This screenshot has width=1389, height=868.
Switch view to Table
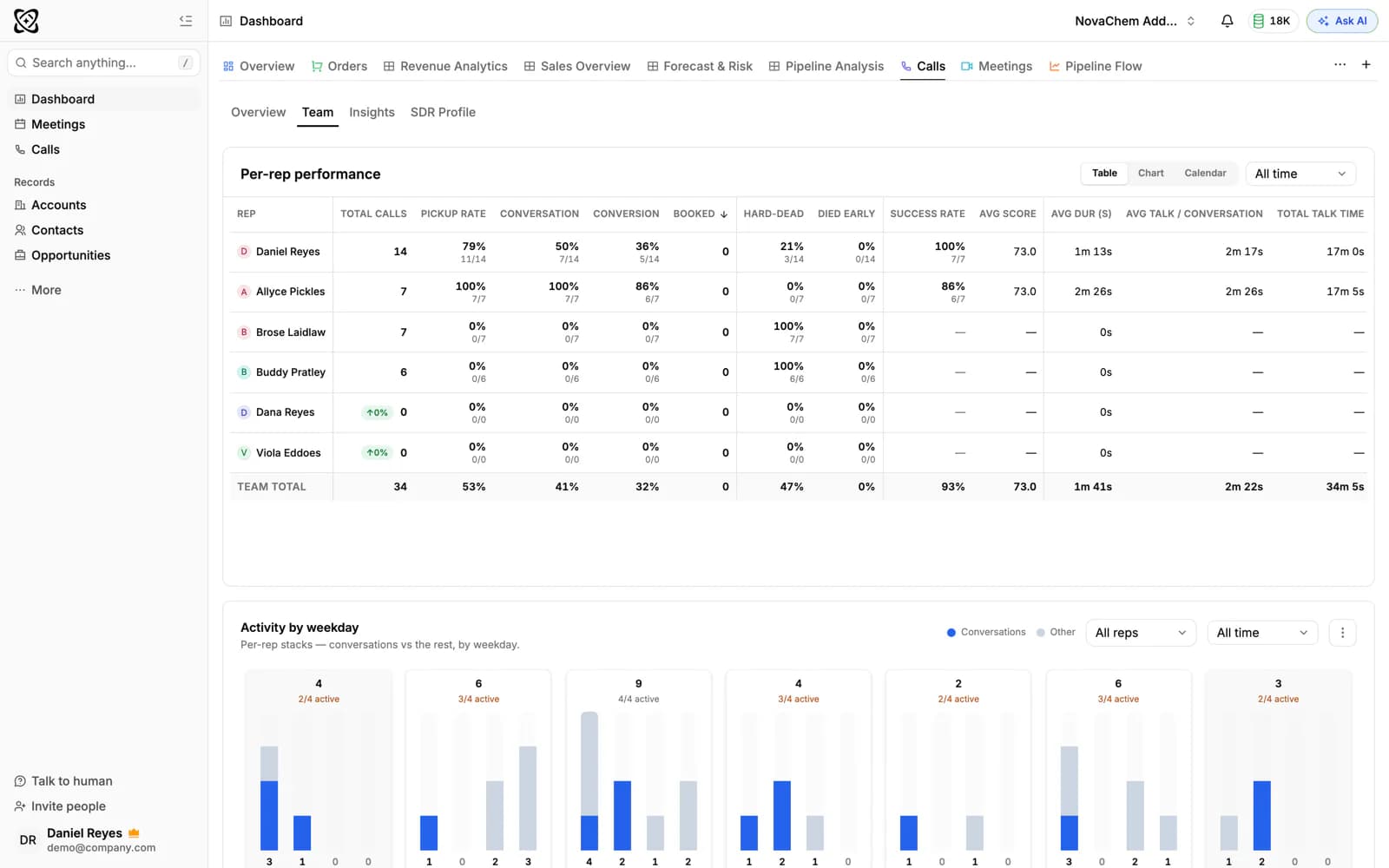(x=1104, y=174)
